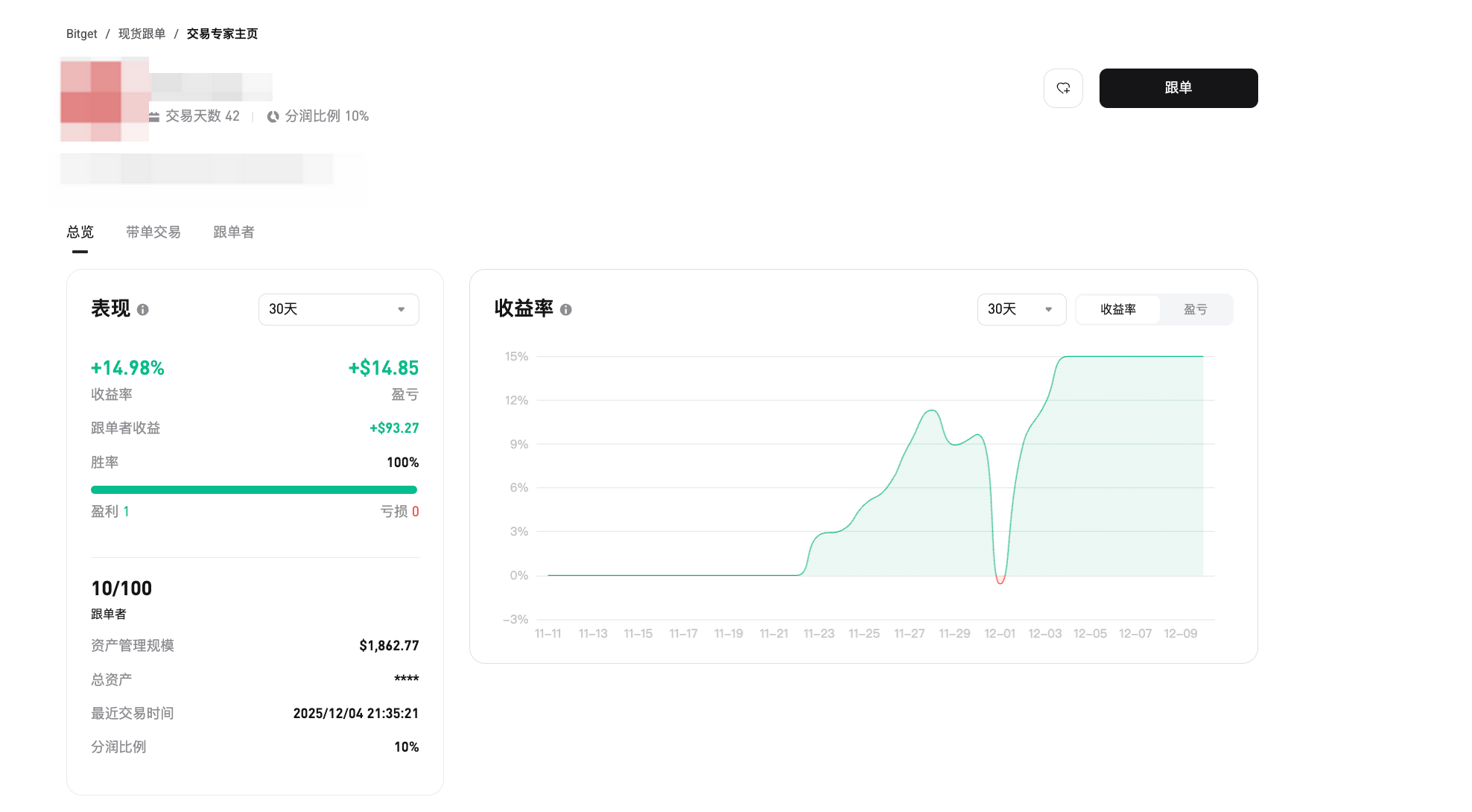The height and width of the screenshot is (812, 1472).
Task: Click the black 跟单 button
Action: pyautogui.click(x=1178, y=88)
